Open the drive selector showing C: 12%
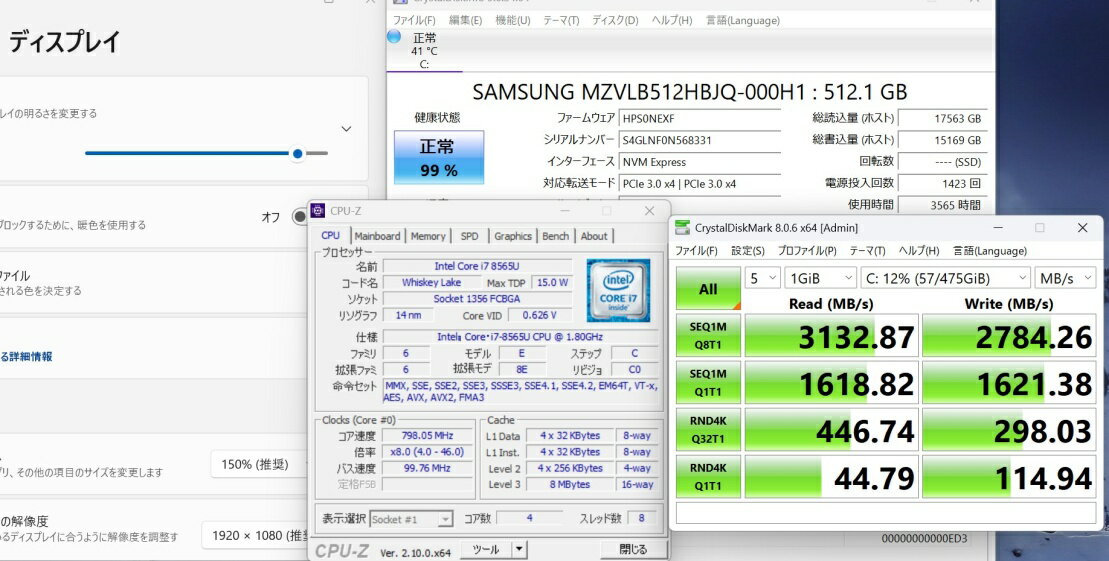 pos(946,277)
